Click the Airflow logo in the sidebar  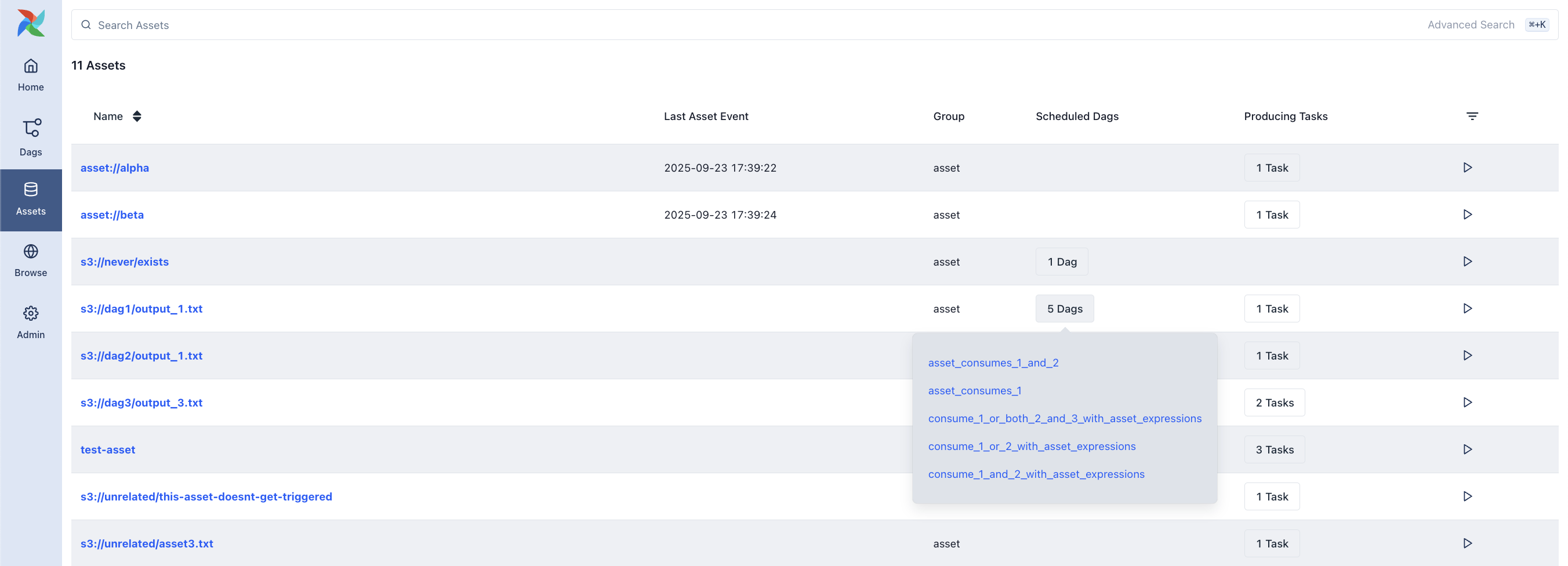(30, 23)
